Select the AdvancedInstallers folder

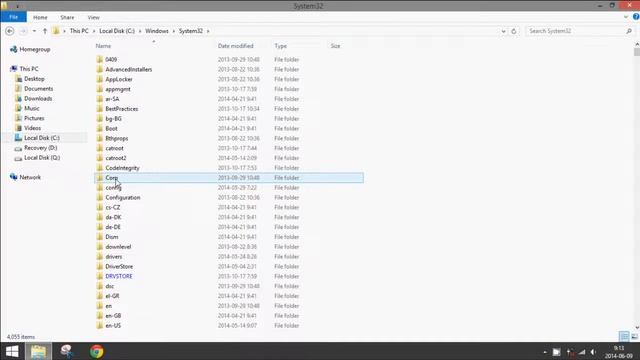tap(129, 69)
